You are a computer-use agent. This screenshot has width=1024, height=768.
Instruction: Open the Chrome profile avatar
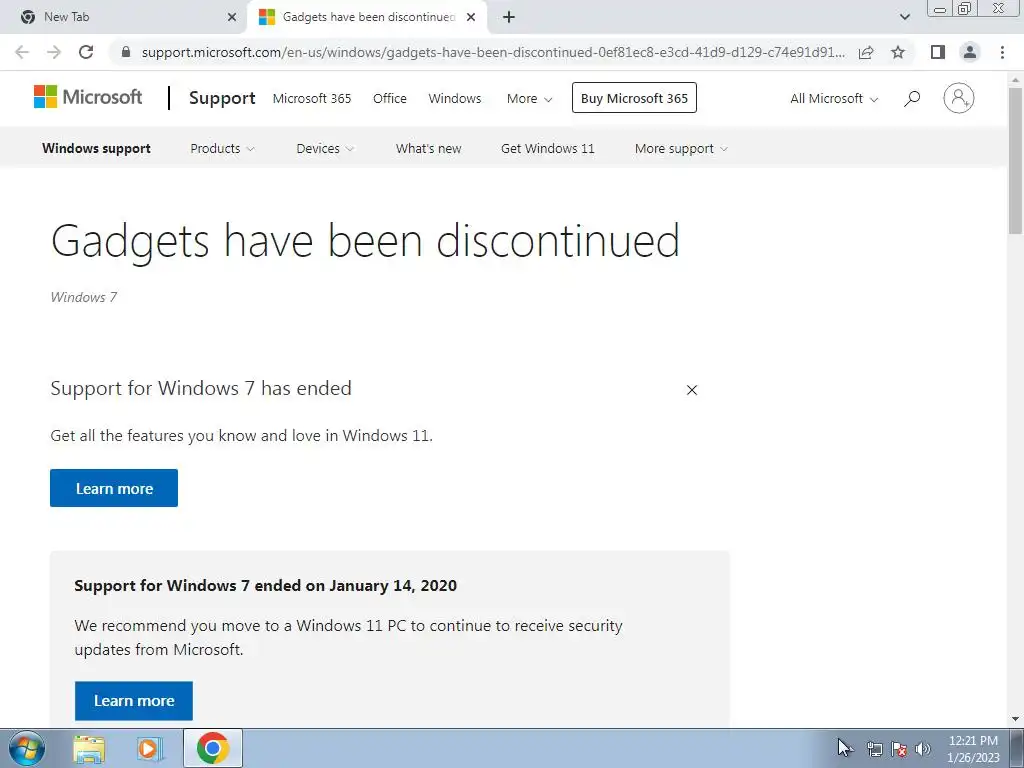tap(970, 52)
